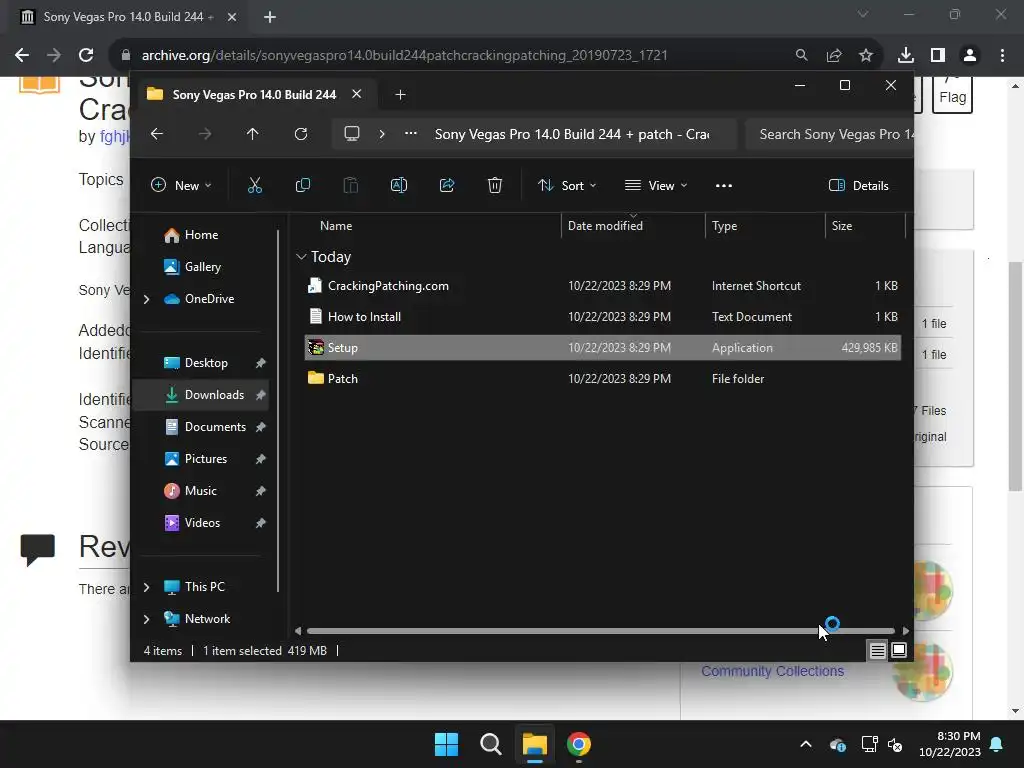Select the Patch folder
1024x768 pixels.
(602, 379)
